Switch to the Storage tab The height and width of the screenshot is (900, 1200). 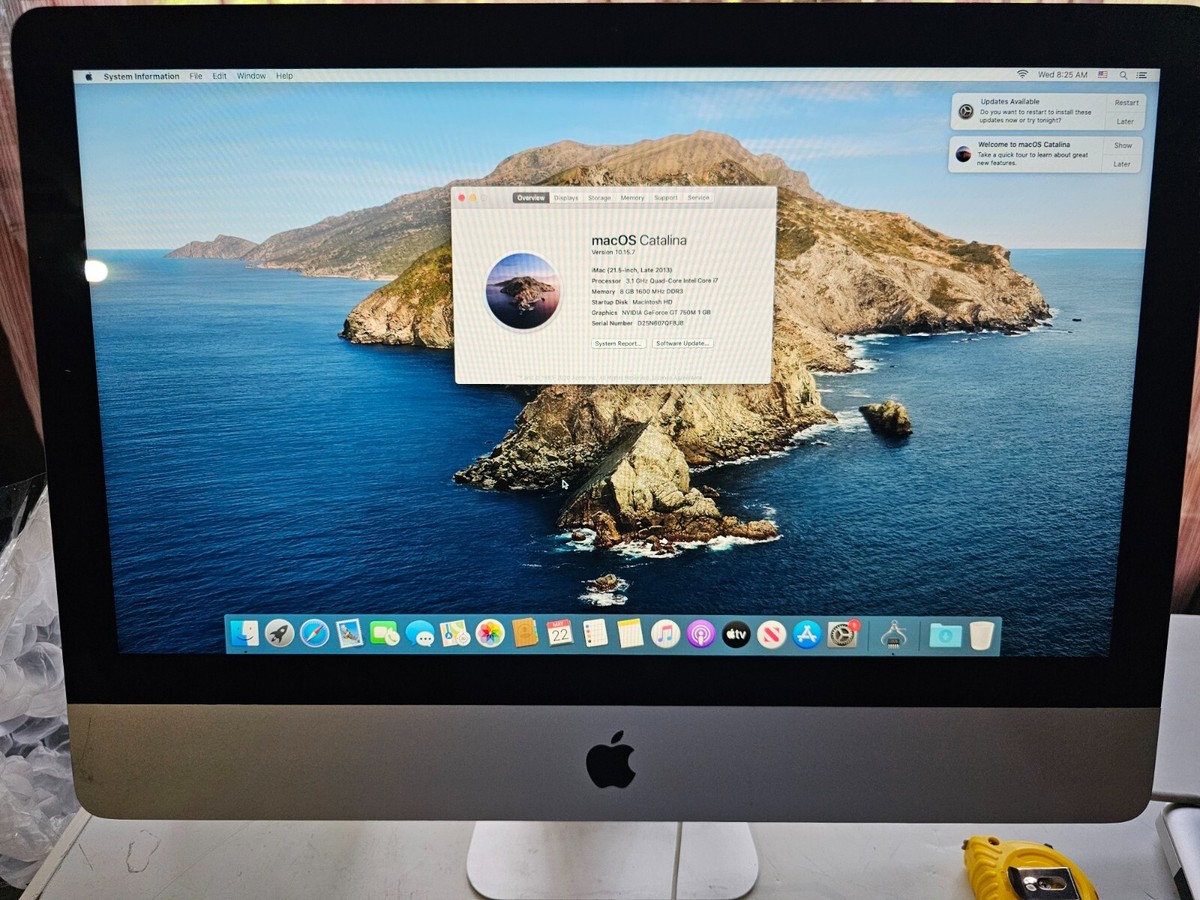(x=599, y=198)
